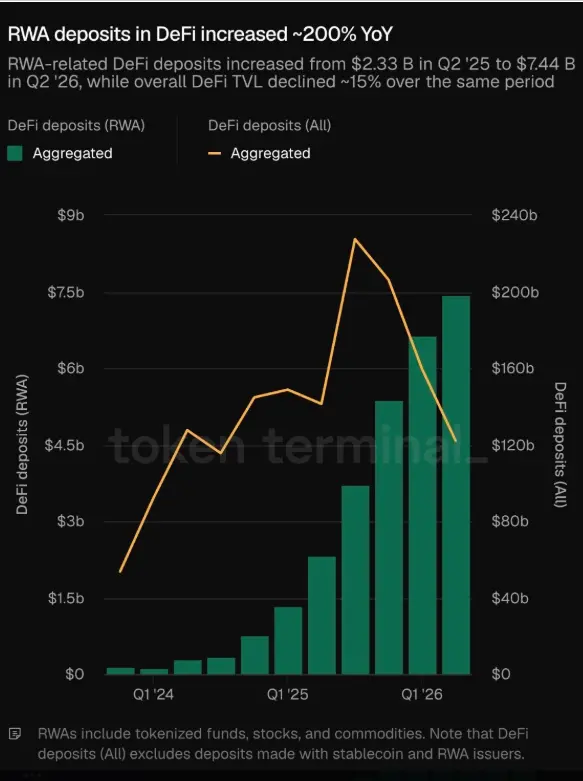Viewport: 583px width, 781px height.
Task: Click the rotated DeFi deposits (All) axis title
Action: [560, 445]
